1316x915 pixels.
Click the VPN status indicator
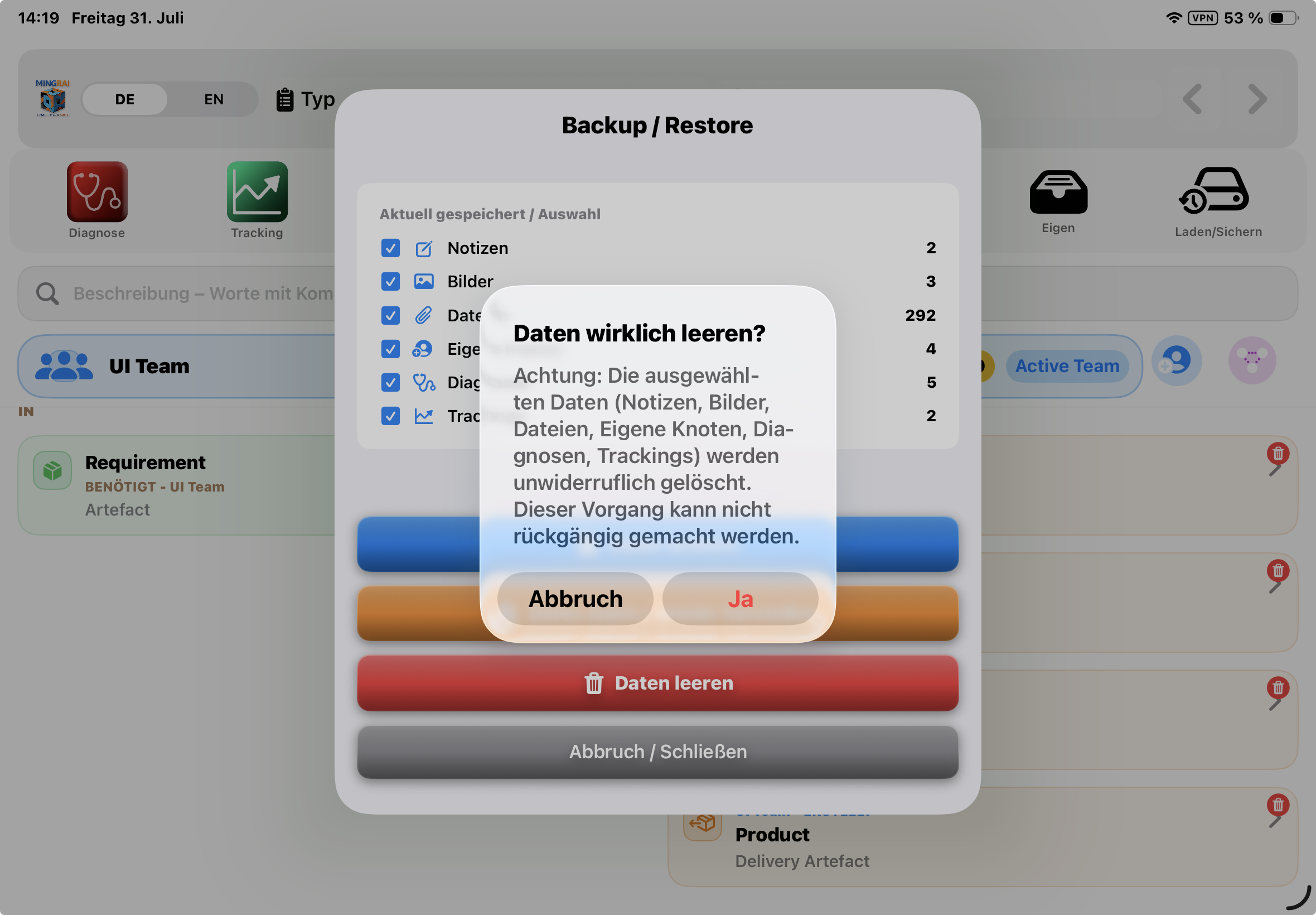1203,18
